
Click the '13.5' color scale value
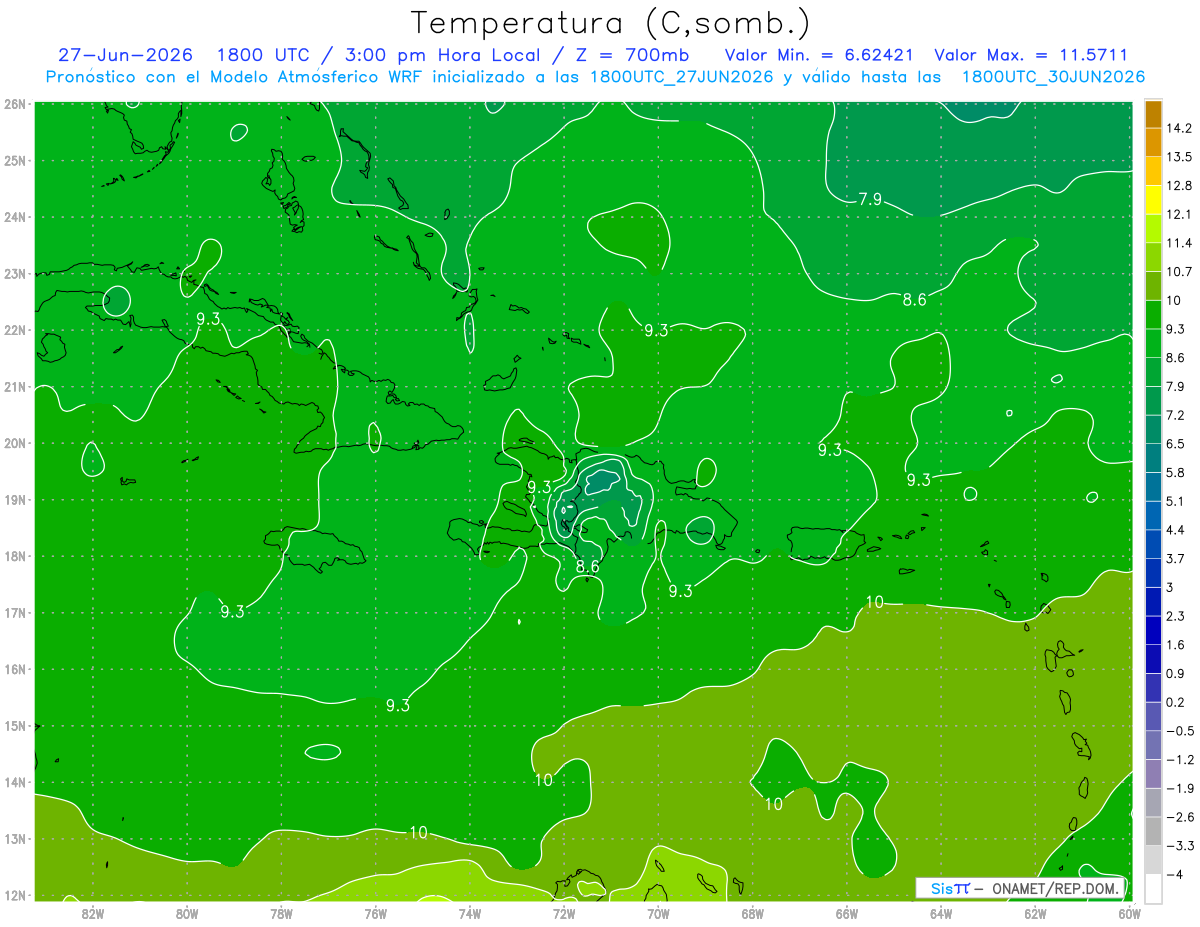(x=1179, y=157)
